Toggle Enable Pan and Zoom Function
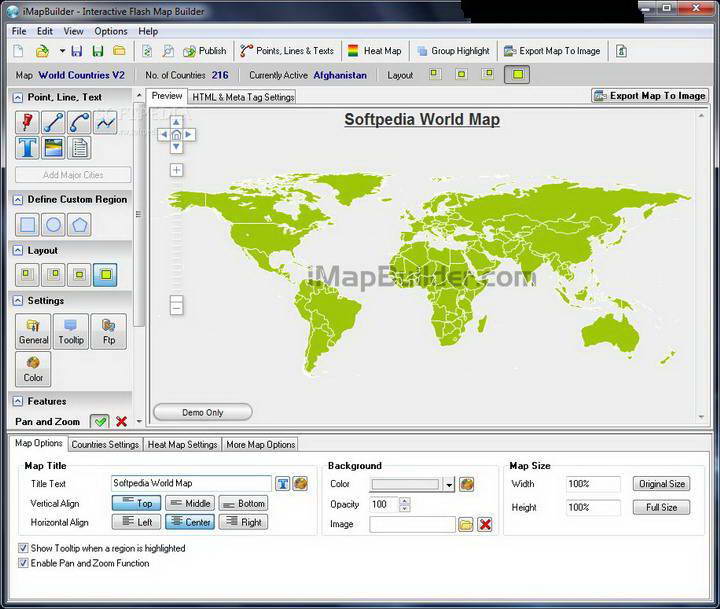 (x=23, y=563)
